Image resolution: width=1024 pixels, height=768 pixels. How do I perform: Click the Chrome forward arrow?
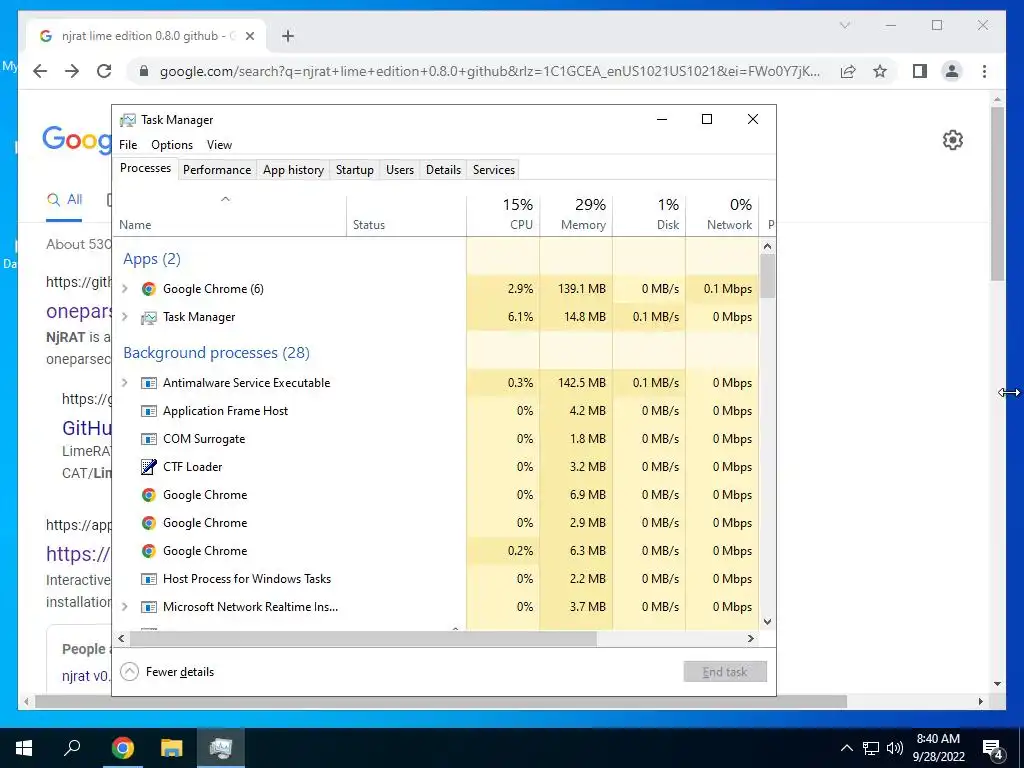coord(72,71)
